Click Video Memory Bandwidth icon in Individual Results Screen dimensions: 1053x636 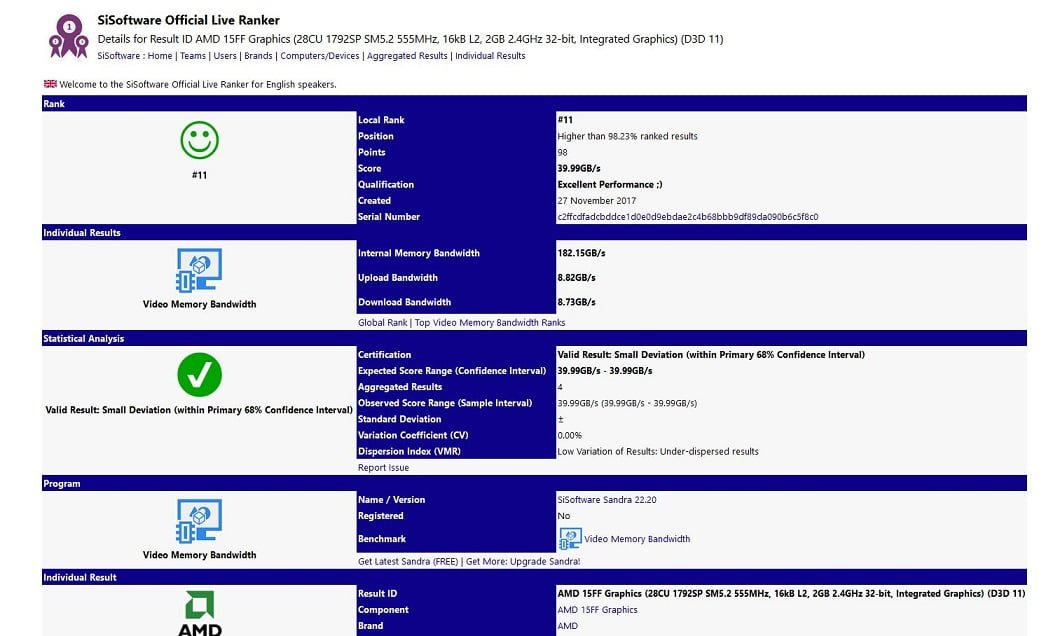(x=199, y=269)
